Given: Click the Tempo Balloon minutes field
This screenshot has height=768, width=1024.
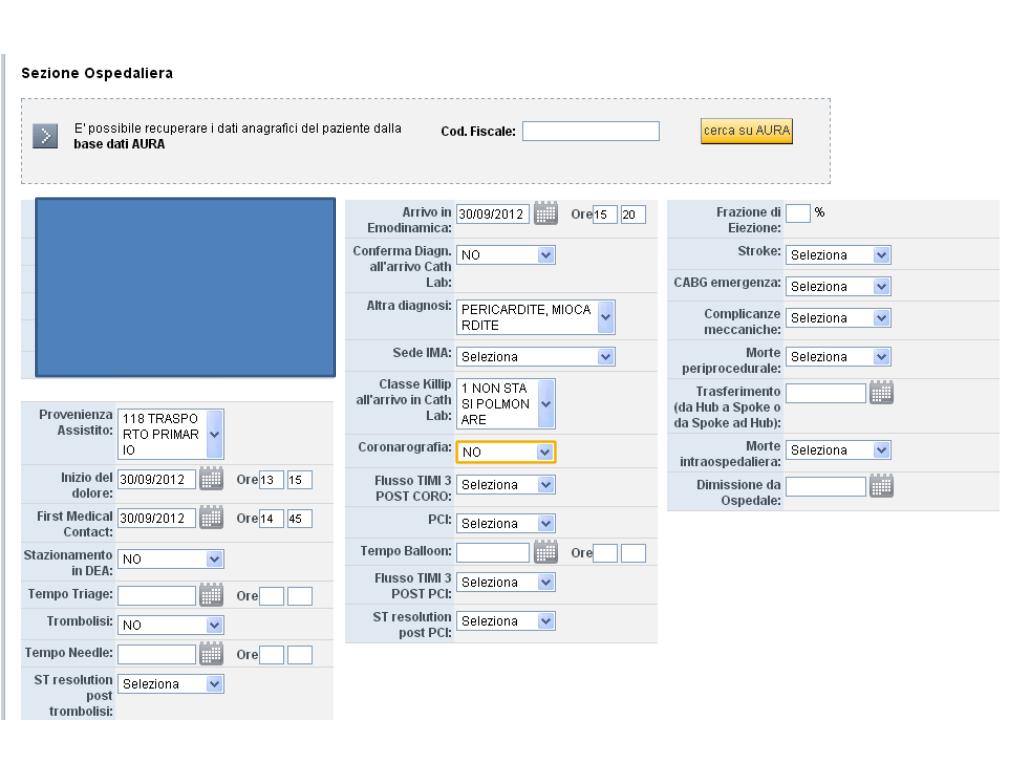Looking at the screenshot, I should click(633, 553).
